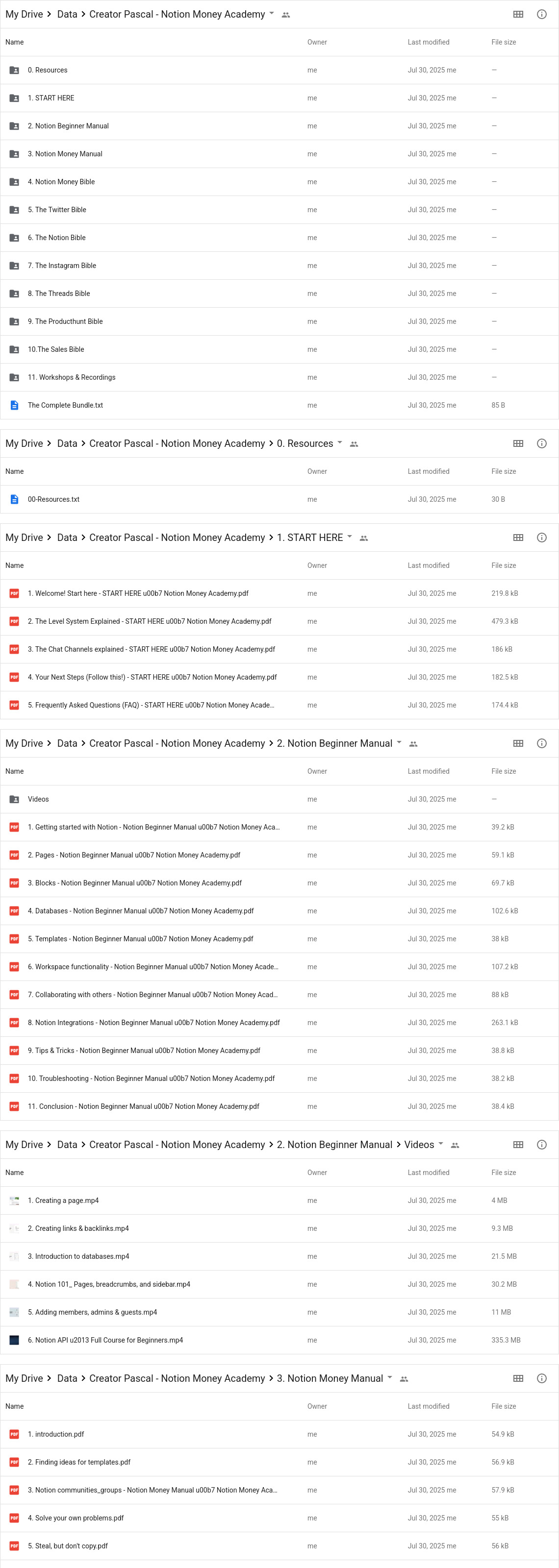Open dropdown arrow next to 1. START HERE breadcrumb
The height and width of the screenshot is (1568, 559).
(350, 537)
